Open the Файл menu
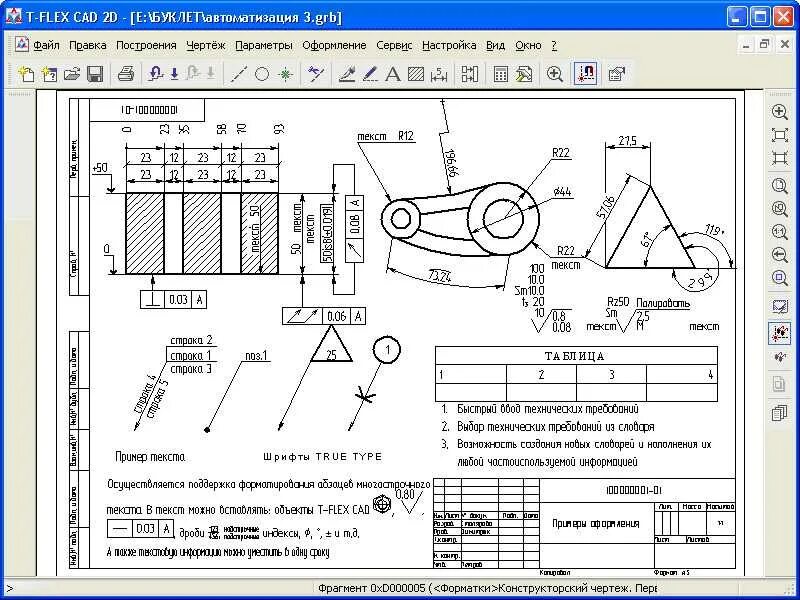 coord(46,45)
